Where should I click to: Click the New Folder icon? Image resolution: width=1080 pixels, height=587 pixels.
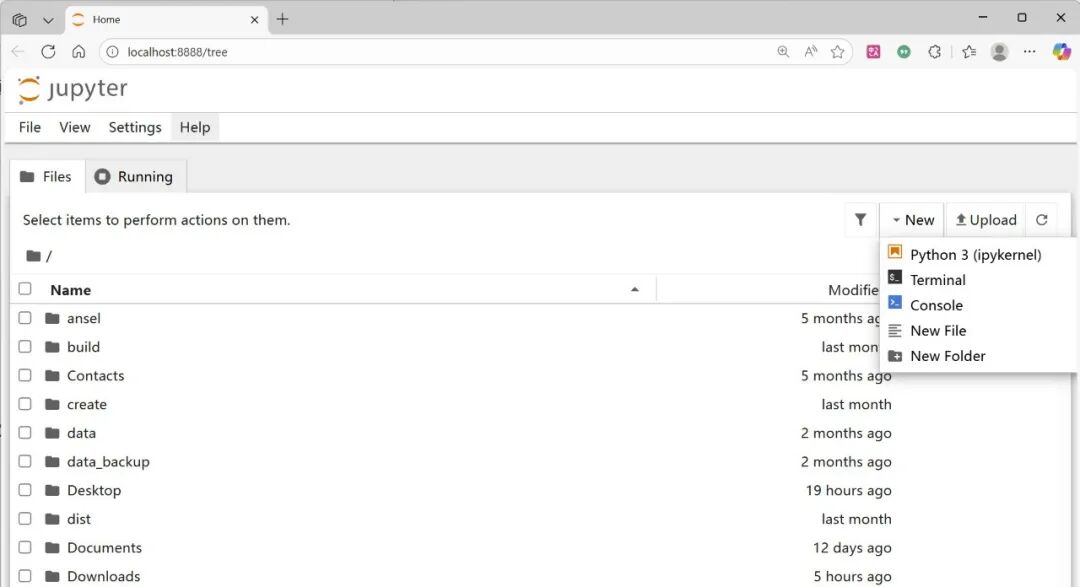tap(895, 356)
